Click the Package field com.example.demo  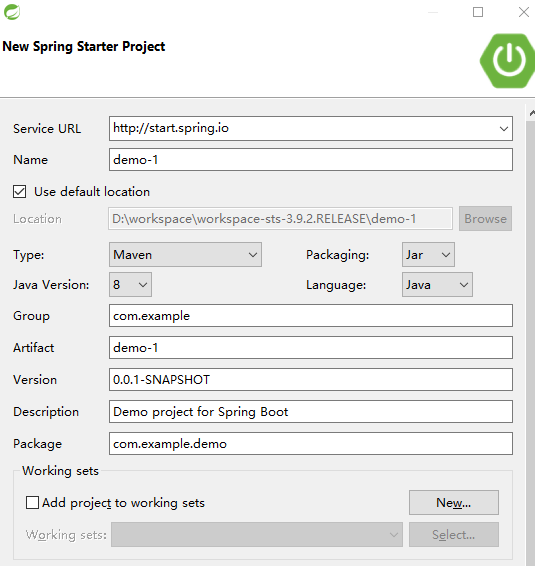[x=311, y=443]
